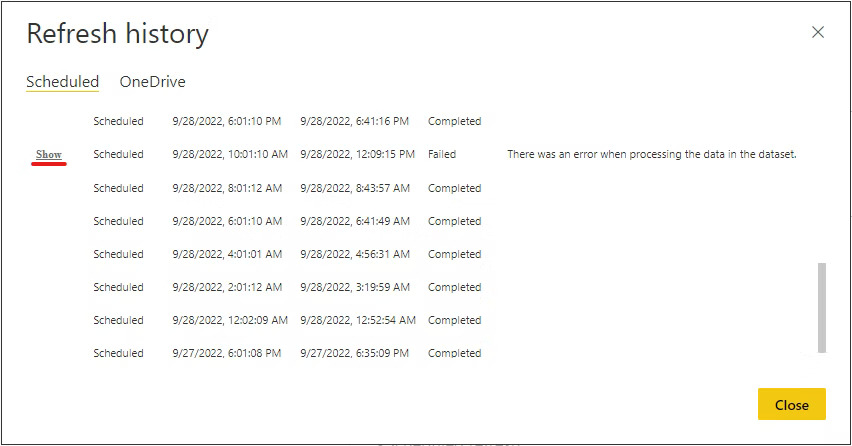
Task: Click the dataset processing error message
Action: tap(651, 154)
